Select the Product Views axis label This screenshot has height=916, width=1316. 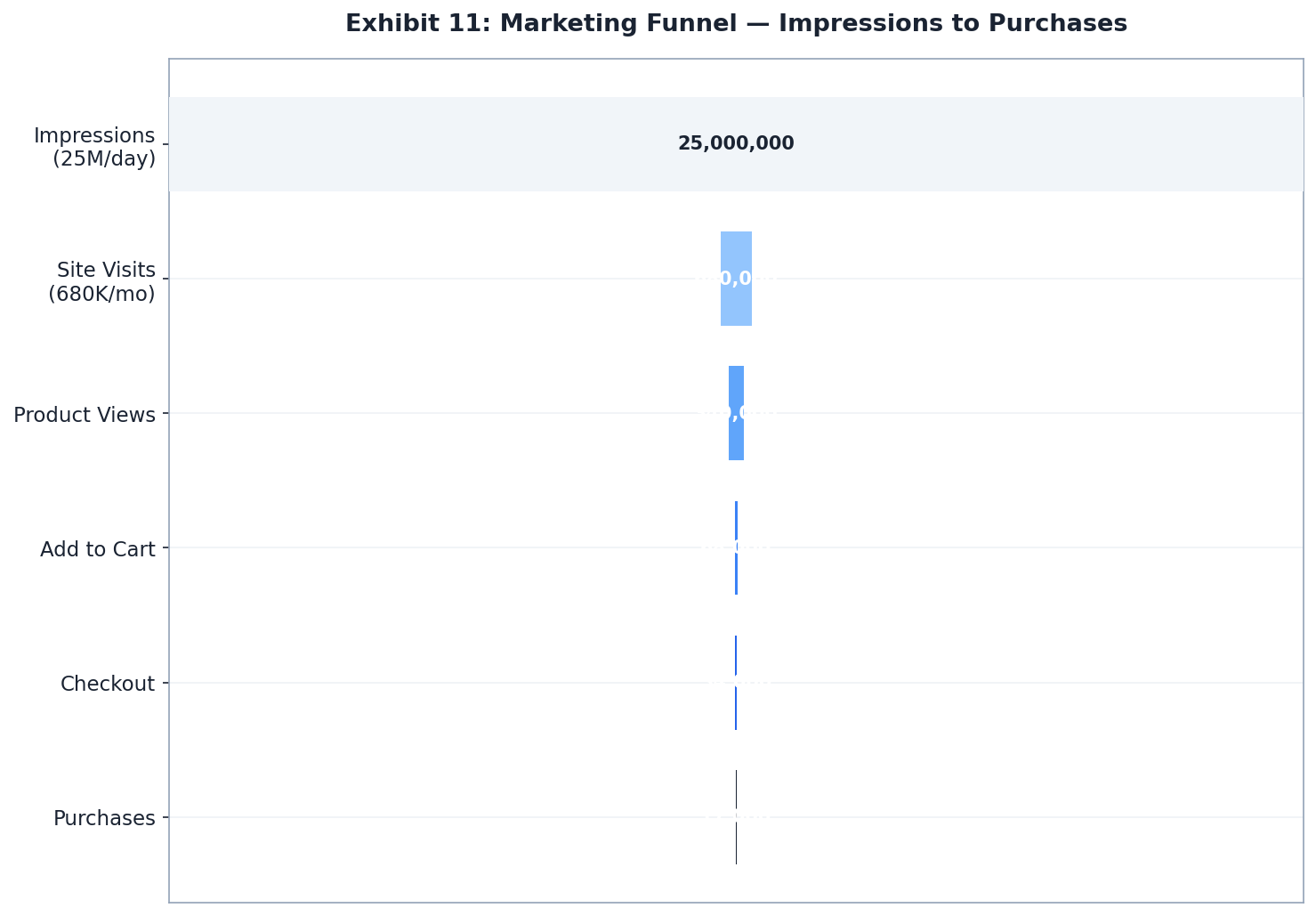click(85, 414)
